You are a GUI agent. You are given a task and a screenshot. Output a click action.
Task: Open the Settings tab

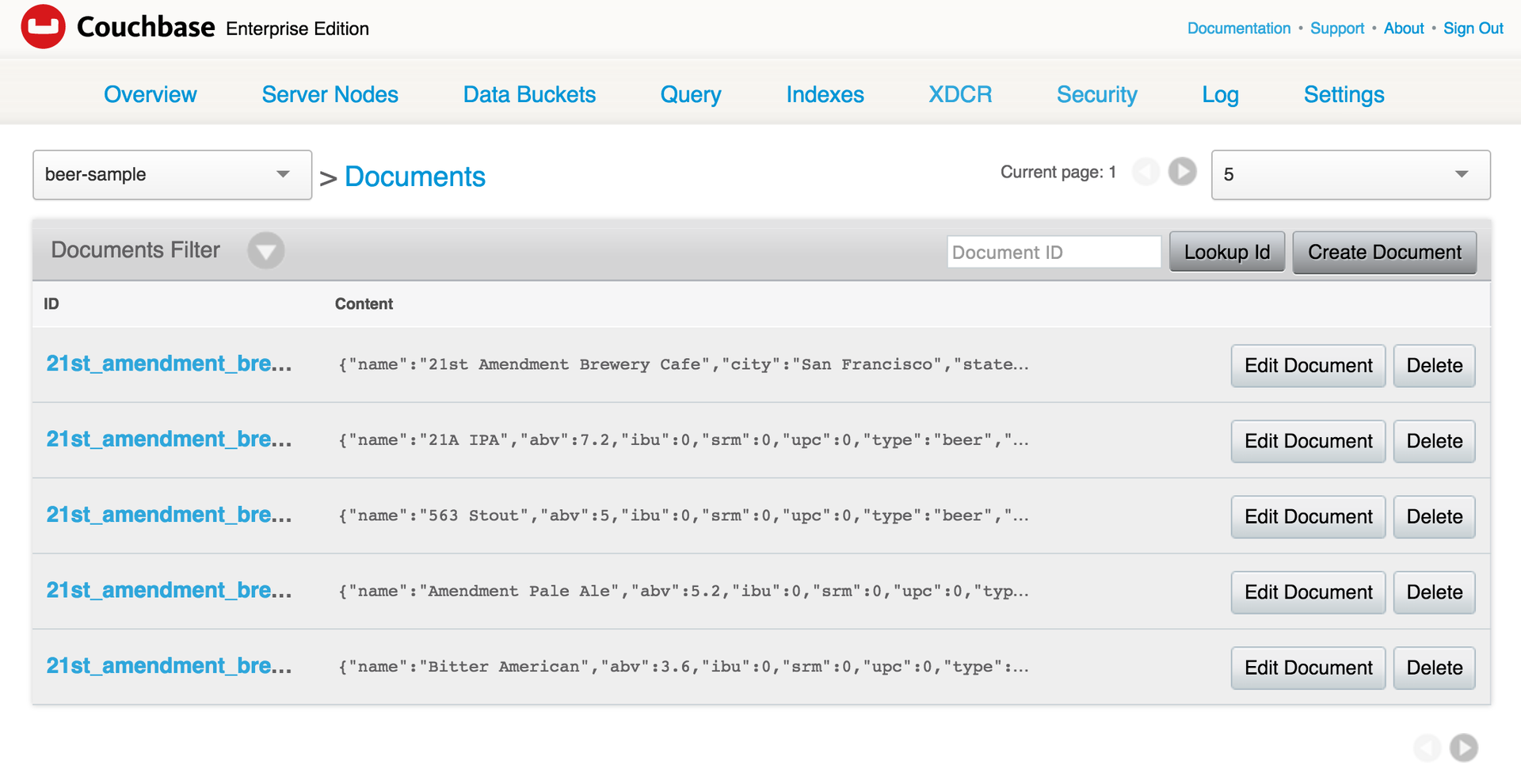point(1344,94)
